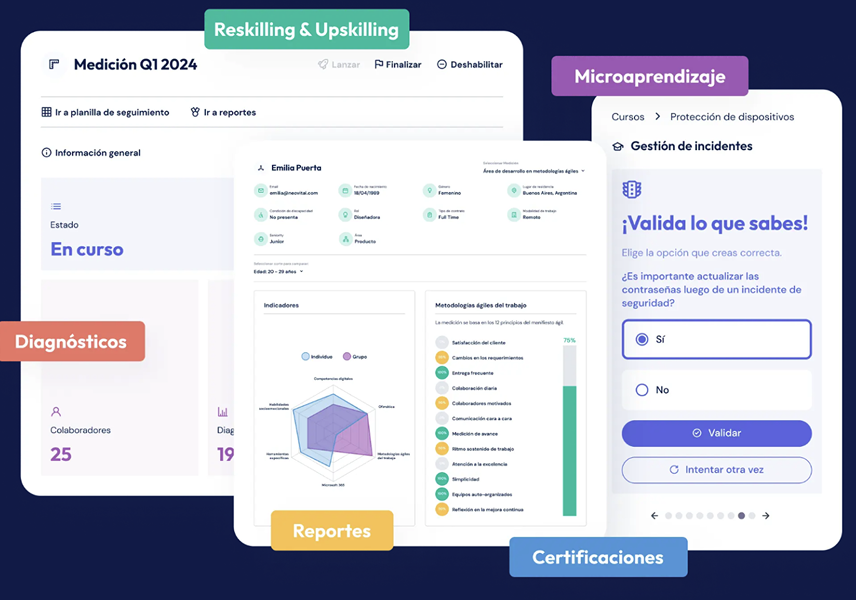Image resolution: width=856 pixels, height=600 pixels.
Task: Click the active dark pagination dot
Action: coord(741,515)
